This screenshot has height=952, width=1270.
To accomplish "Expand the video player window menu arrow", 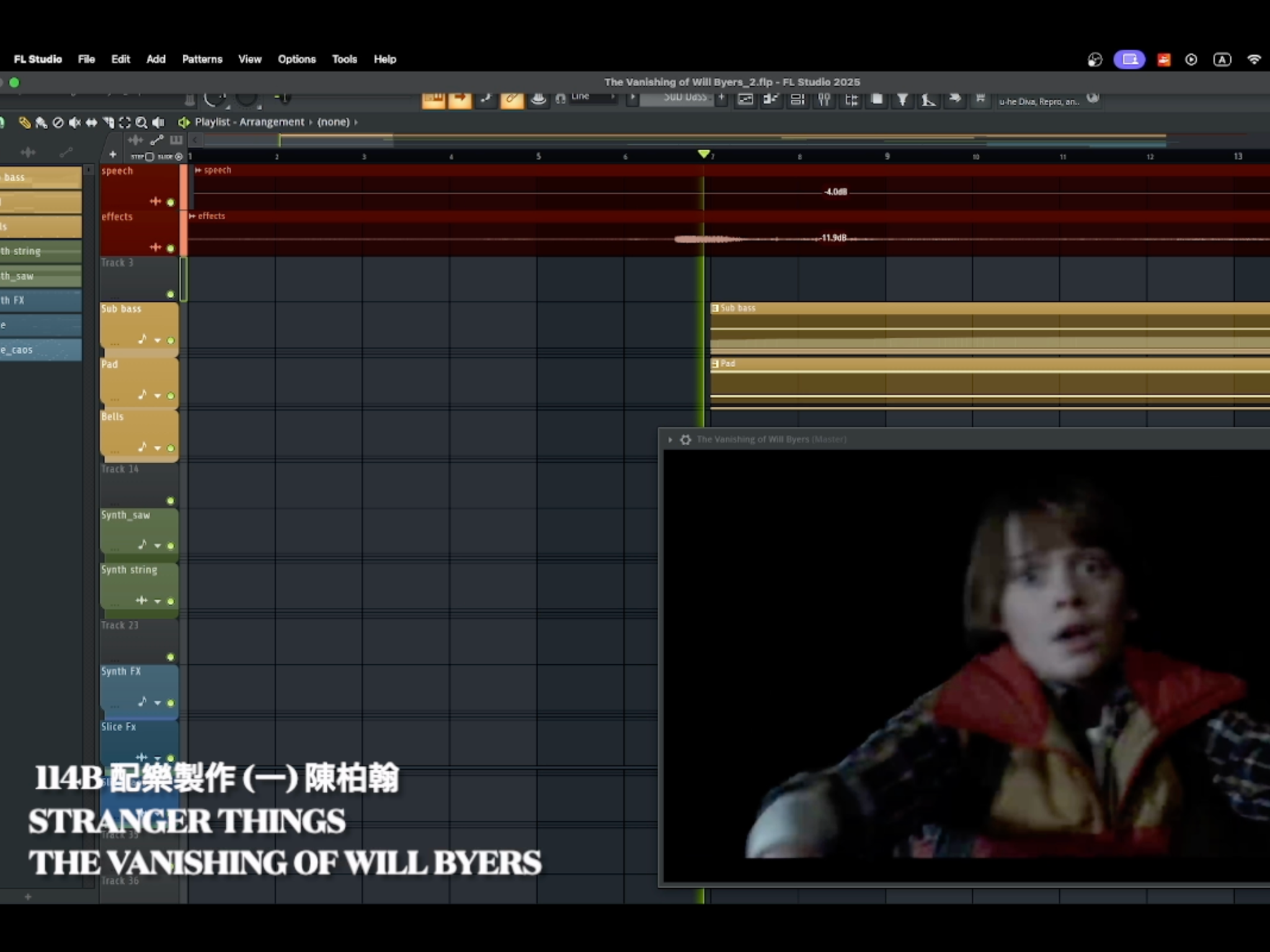I will coord(670,440).
